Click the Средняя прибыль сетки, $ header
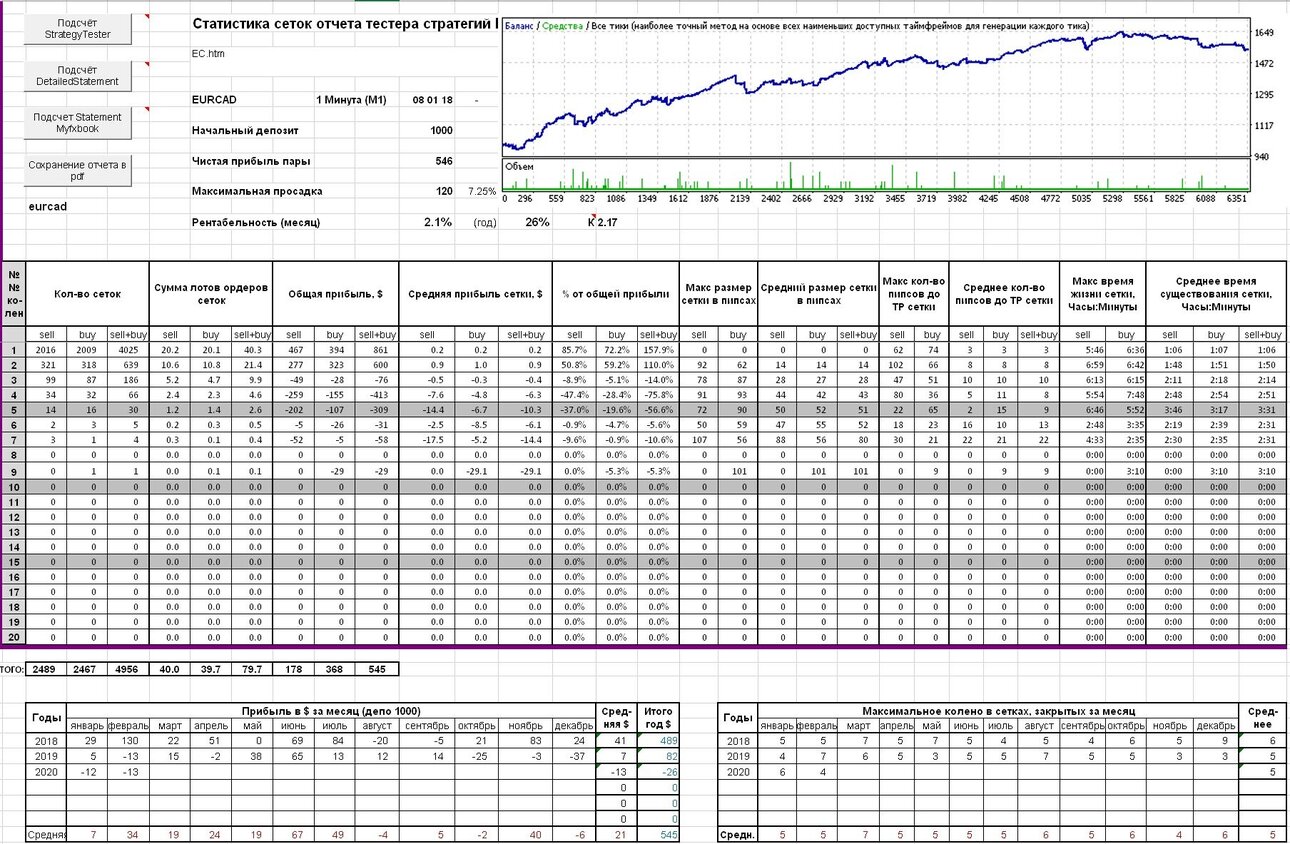The image size is (1290, 844). (x=475, y=294)
